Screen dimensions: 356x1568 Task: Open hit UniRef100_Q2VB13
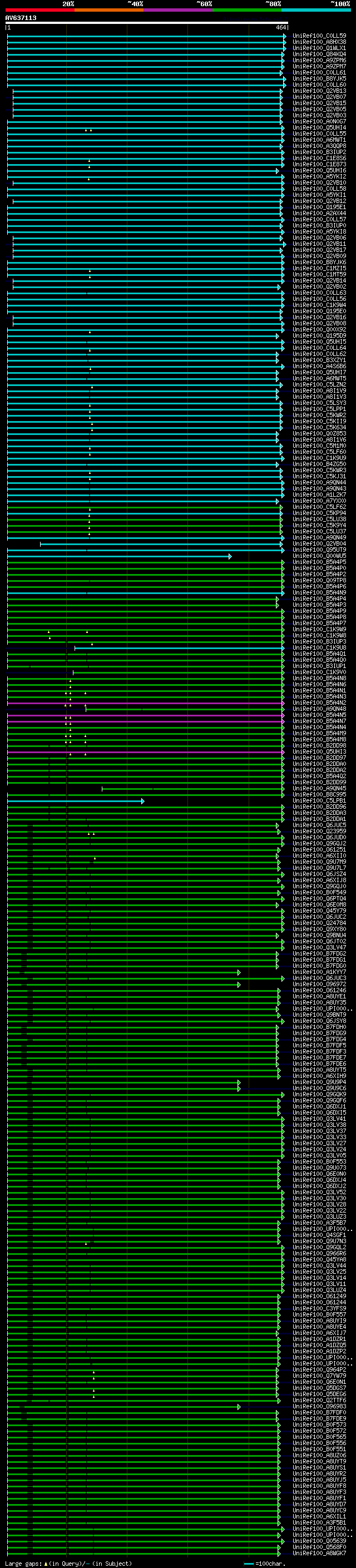pyautogui.click(x=319, y=91)
